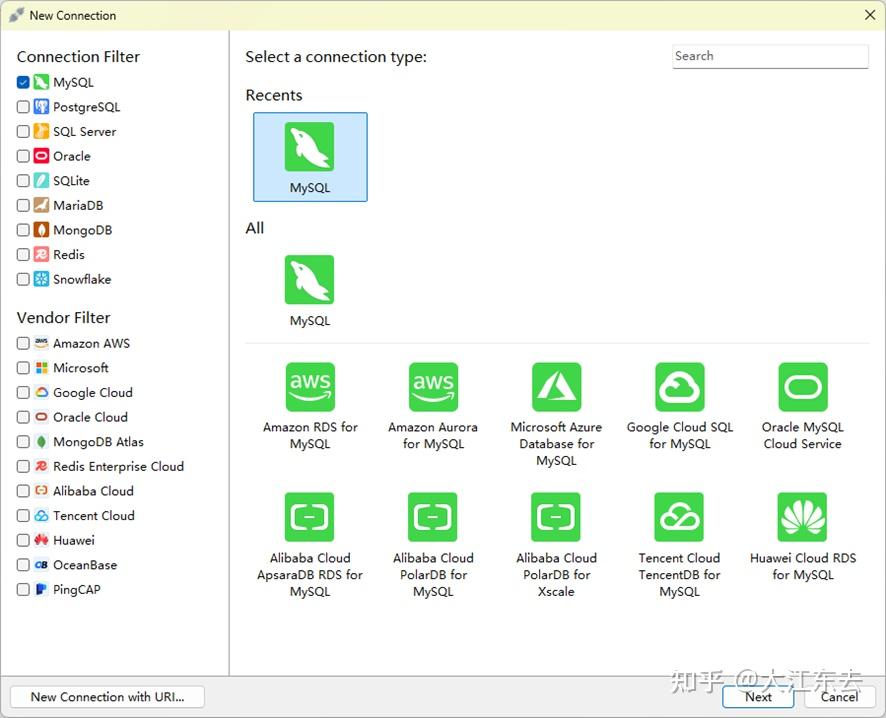Viewport: 886px width, 718px height.
Task: Click the Search connection type field
Action: click(x=770, y=56)
